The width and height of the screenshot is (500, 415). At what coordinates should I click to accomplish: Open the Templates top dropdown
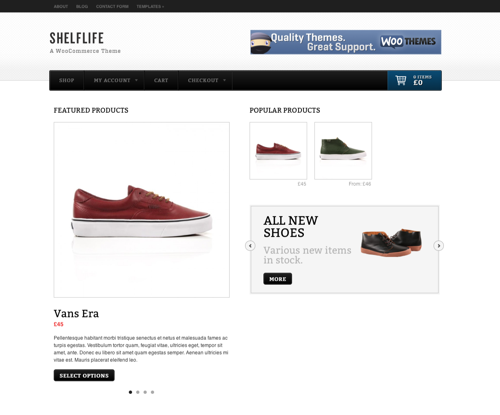pos(150,6)
